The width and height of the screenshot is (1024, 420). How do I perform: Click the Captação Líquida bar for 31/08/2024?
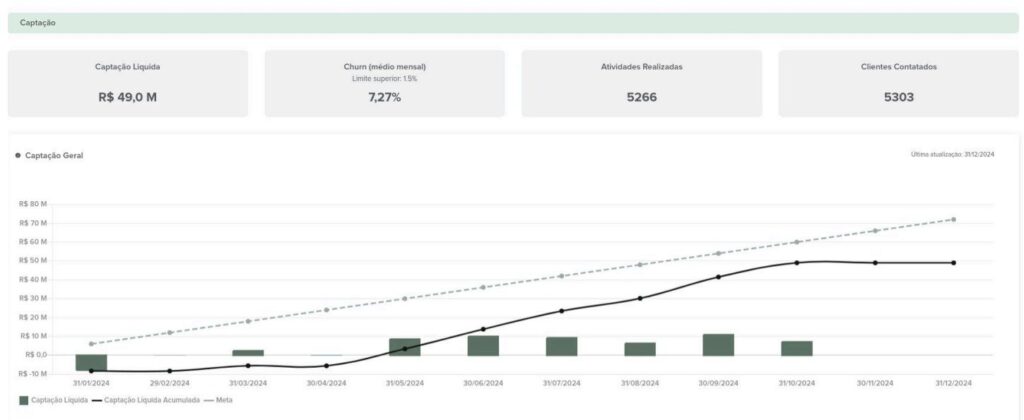(640, 349)
